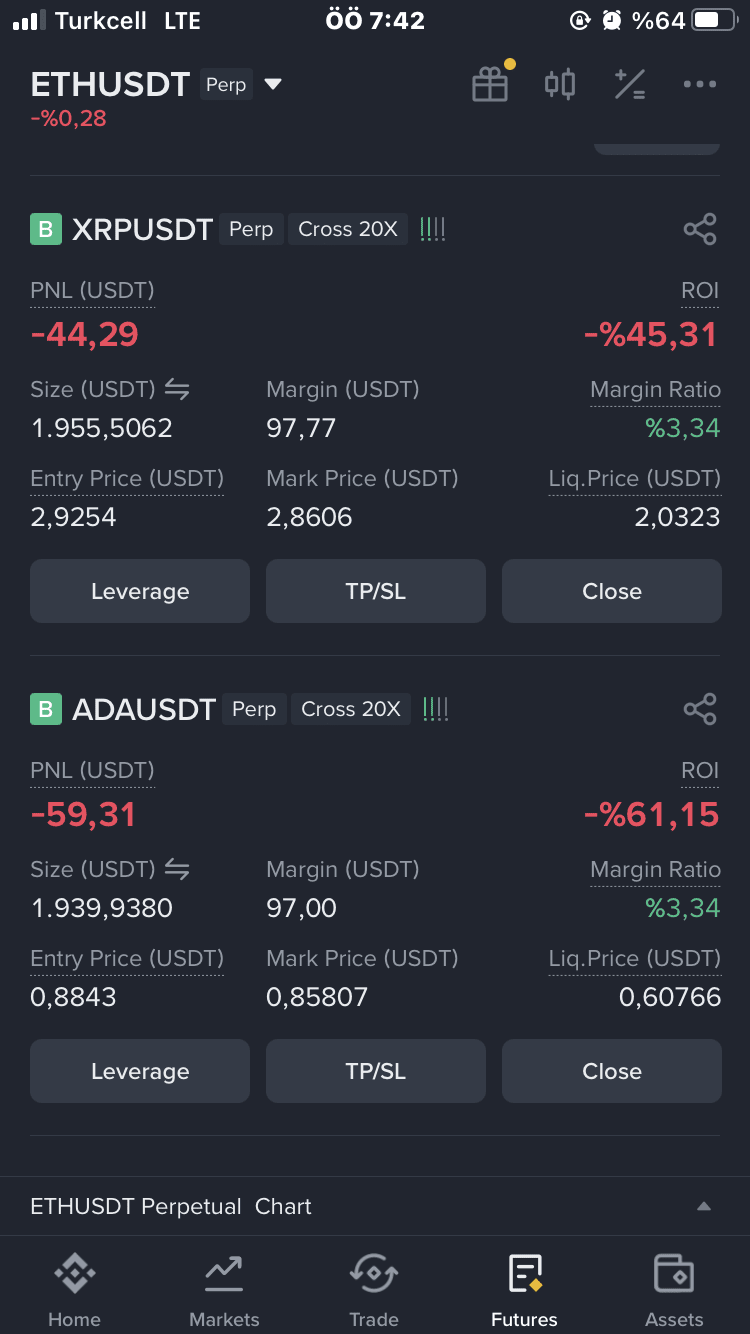Tap the XRPUSDT green signal bars indicator
Viewport: 750px width, 1334px height.
pos(433,229)
